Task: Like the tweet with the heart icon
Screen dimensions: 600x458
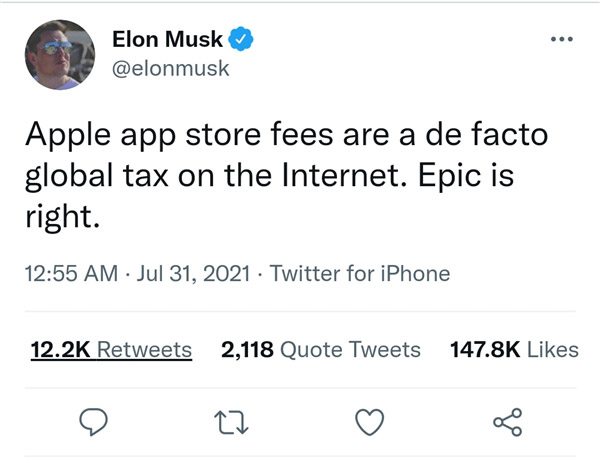Action: [371, 420]
